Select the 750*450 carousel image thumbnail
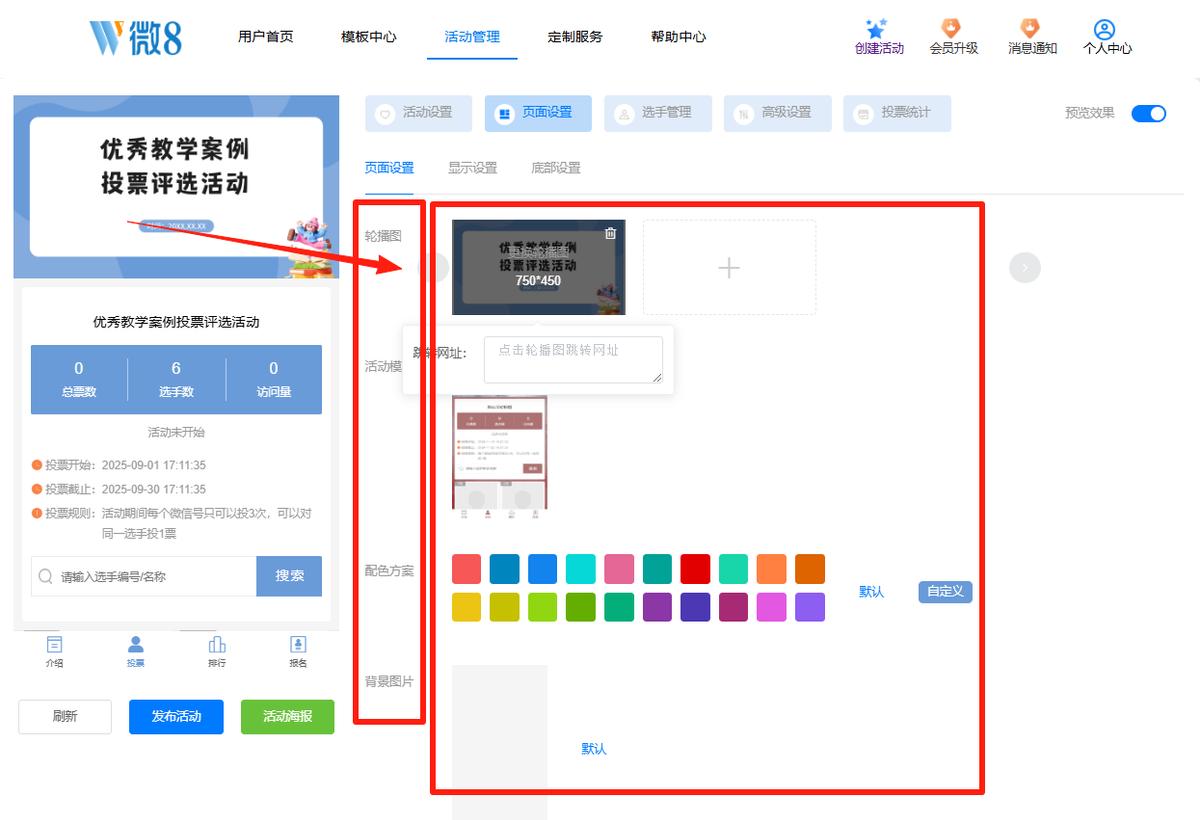The height and width of the screenshot is (820, 1200). (x=539, y=267)
